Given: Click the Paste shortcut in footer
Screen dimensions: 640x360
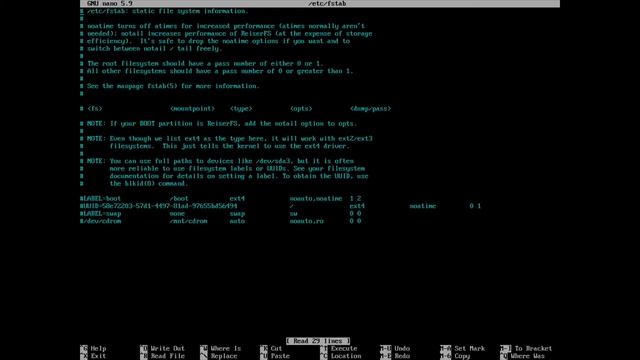Looking at the screenshot, I should click(x=275, y=356).
